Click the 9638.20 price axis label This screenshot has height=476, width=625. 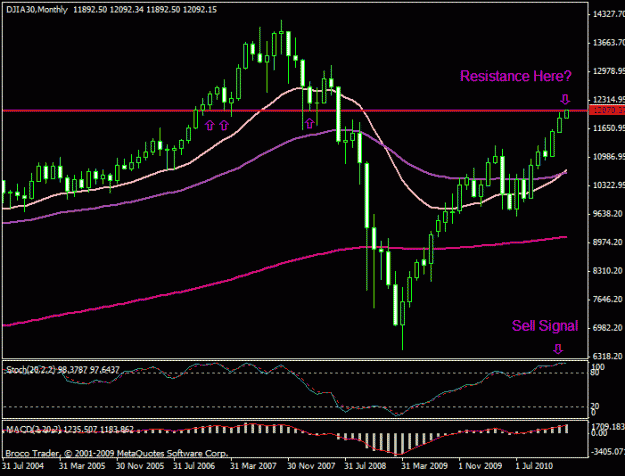608,214
